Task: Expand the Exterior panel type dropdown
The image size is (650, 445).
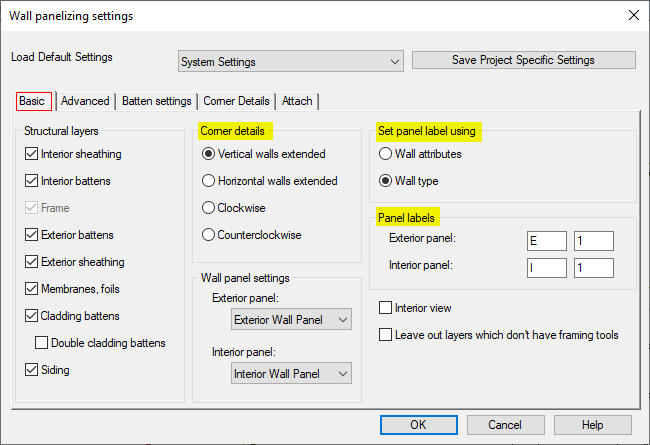Action: pos(291,320)
